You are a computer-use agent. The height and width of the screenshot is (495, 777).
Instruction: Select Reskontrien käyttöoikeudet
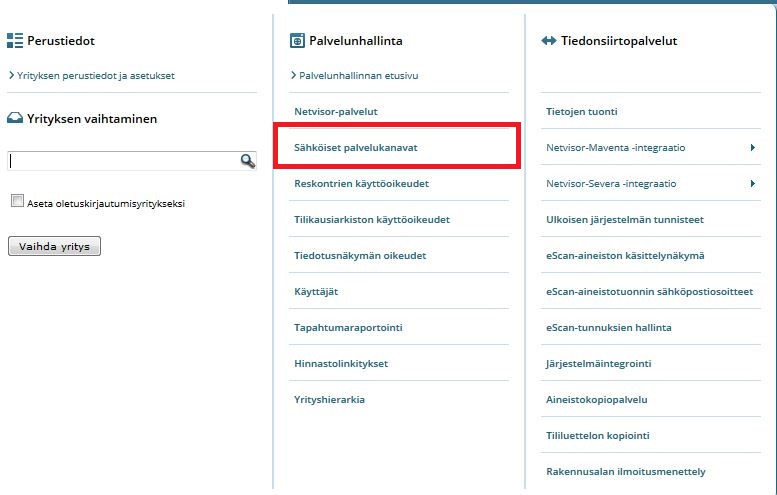361,183
